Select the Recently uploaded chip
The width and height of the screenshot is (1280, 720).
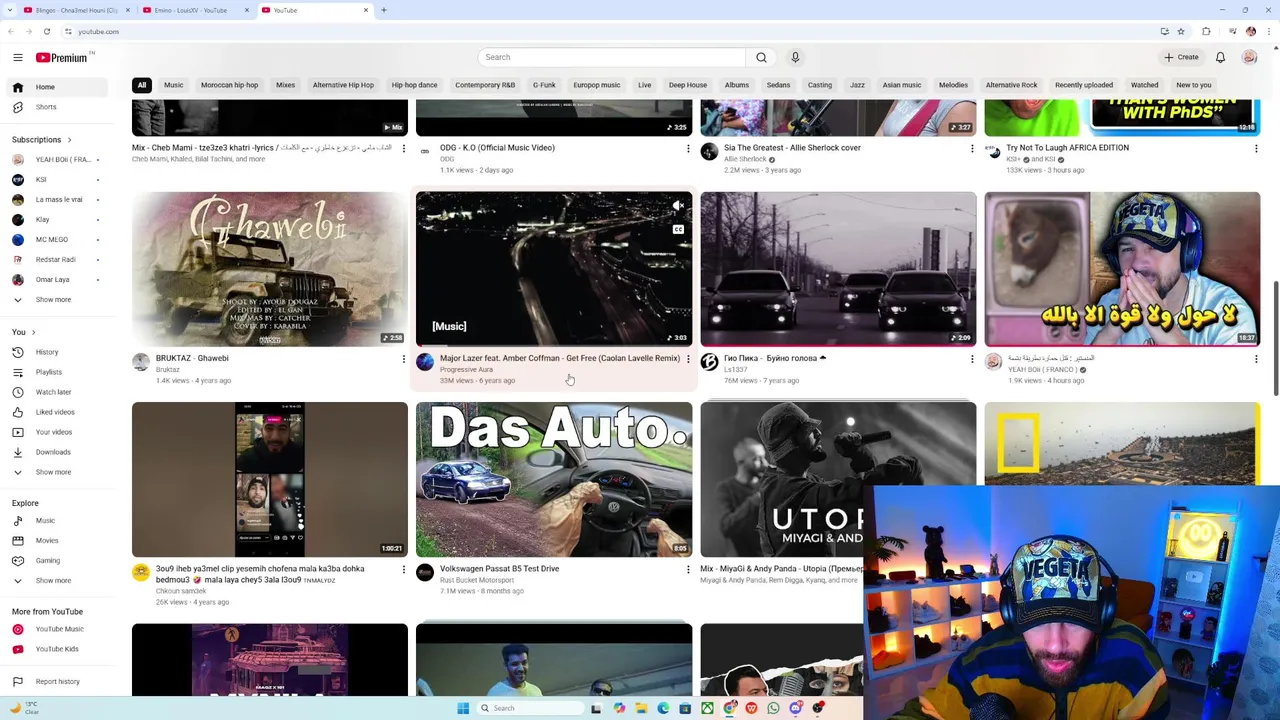click(1084, 85)
